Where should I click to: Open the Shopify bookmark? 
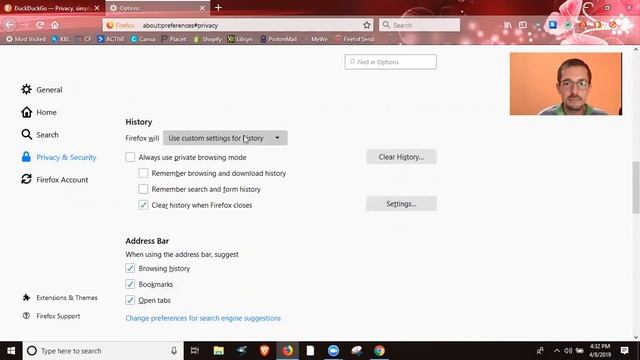coord(208,39)
